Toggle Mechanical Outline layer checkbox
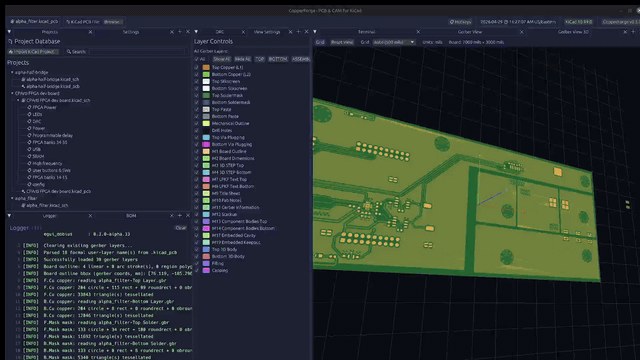This screenshot has width=640, height=360. [197, 123]
